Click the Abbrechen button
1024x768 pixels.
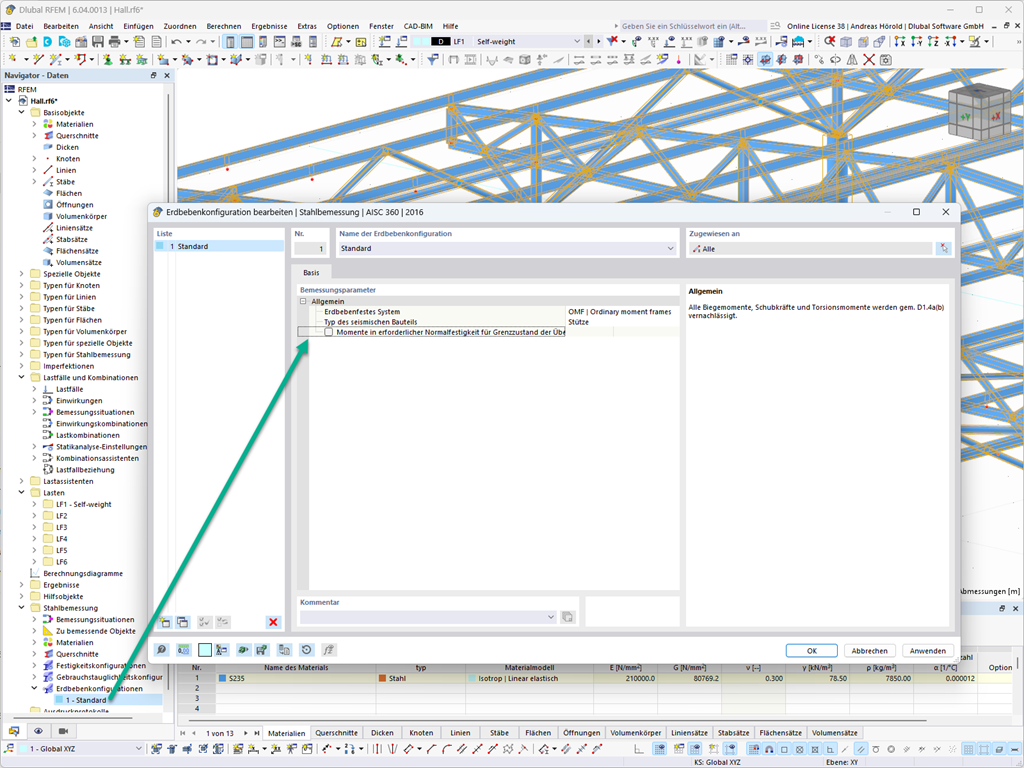coord(869,651)
